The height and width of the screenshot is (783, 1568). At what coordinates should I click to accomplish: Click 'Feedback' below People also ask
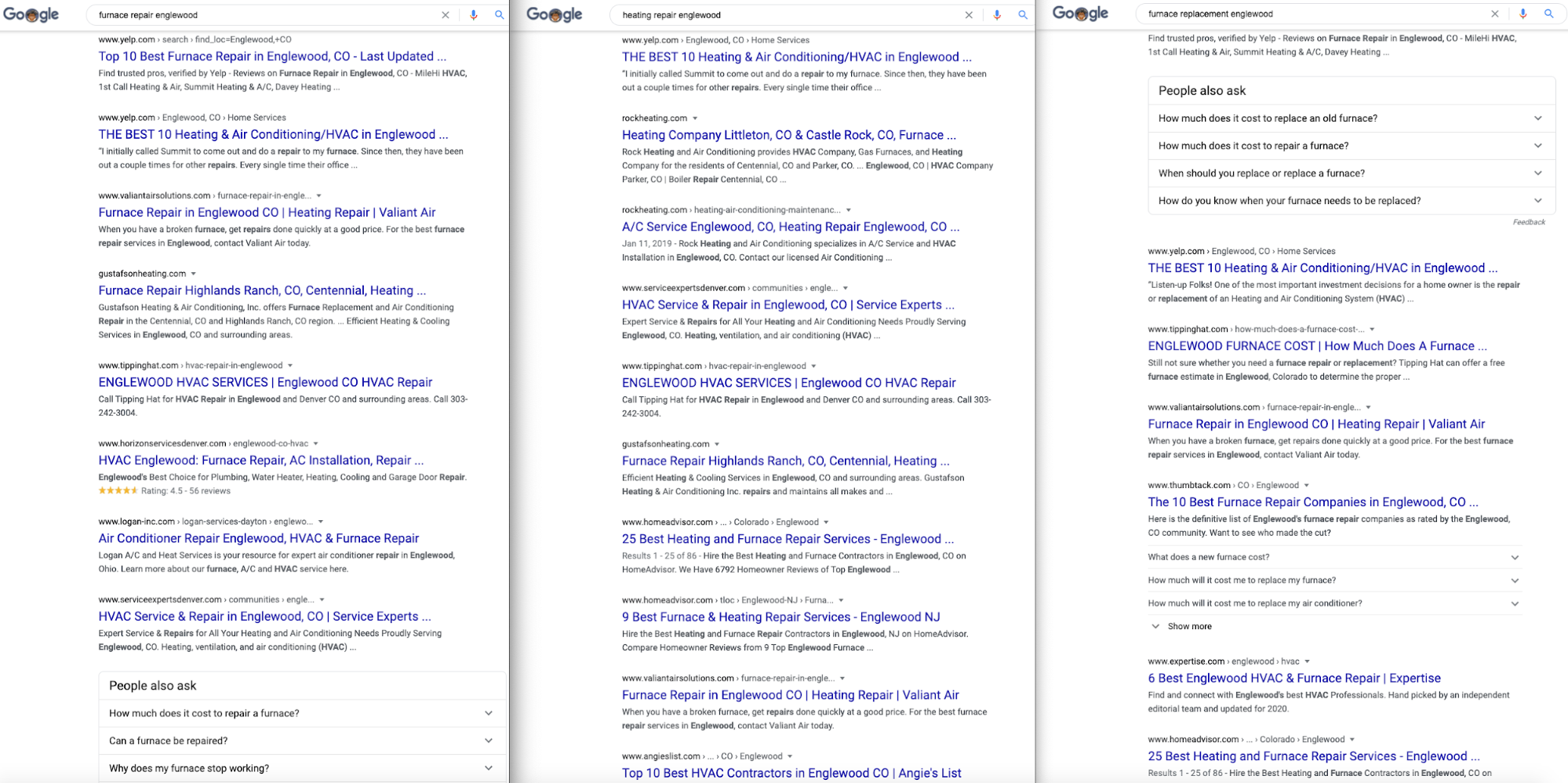coord(1529,222)
